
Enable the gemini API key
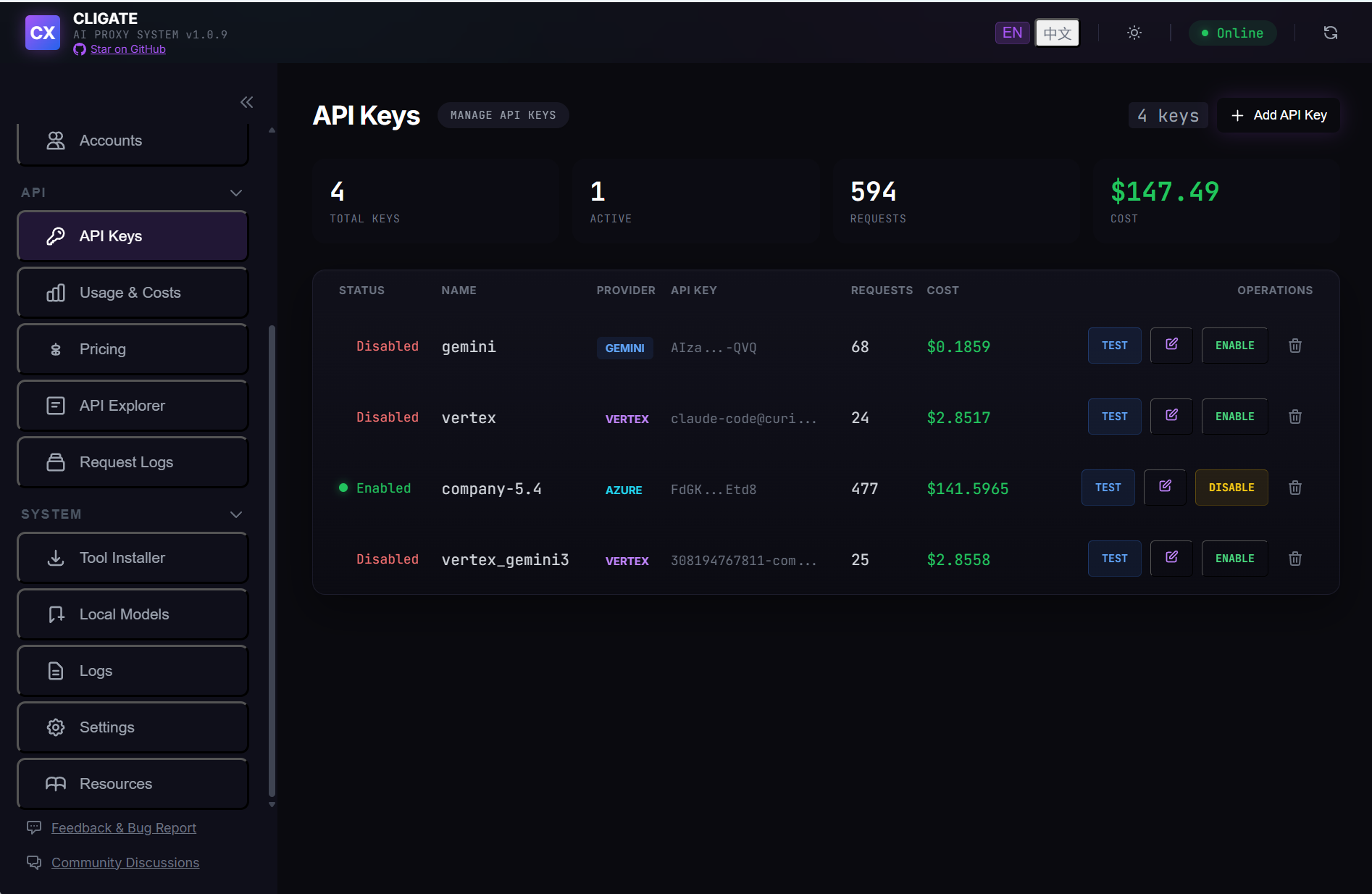tap(1234, 346)
